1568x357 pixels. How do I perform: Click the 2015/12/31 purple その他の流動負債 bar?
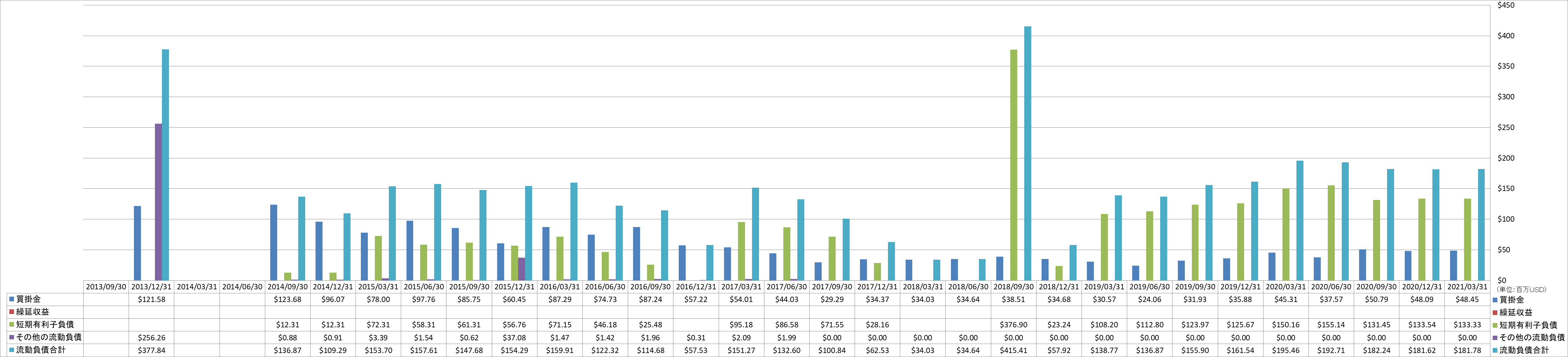click(x=522, y=269)
